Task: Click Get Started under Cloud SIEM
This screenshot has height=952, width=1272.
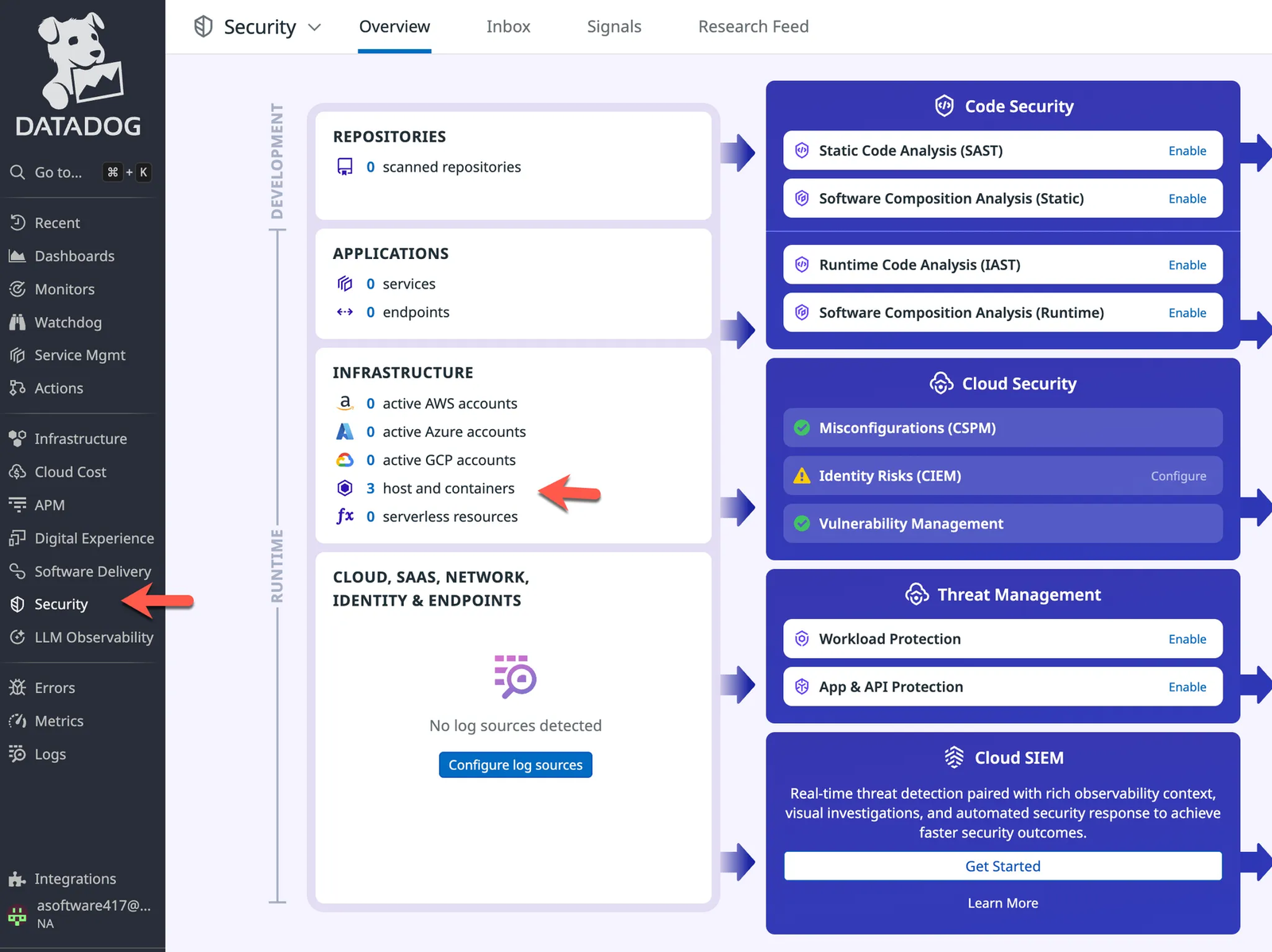Action: [1002, 865]
